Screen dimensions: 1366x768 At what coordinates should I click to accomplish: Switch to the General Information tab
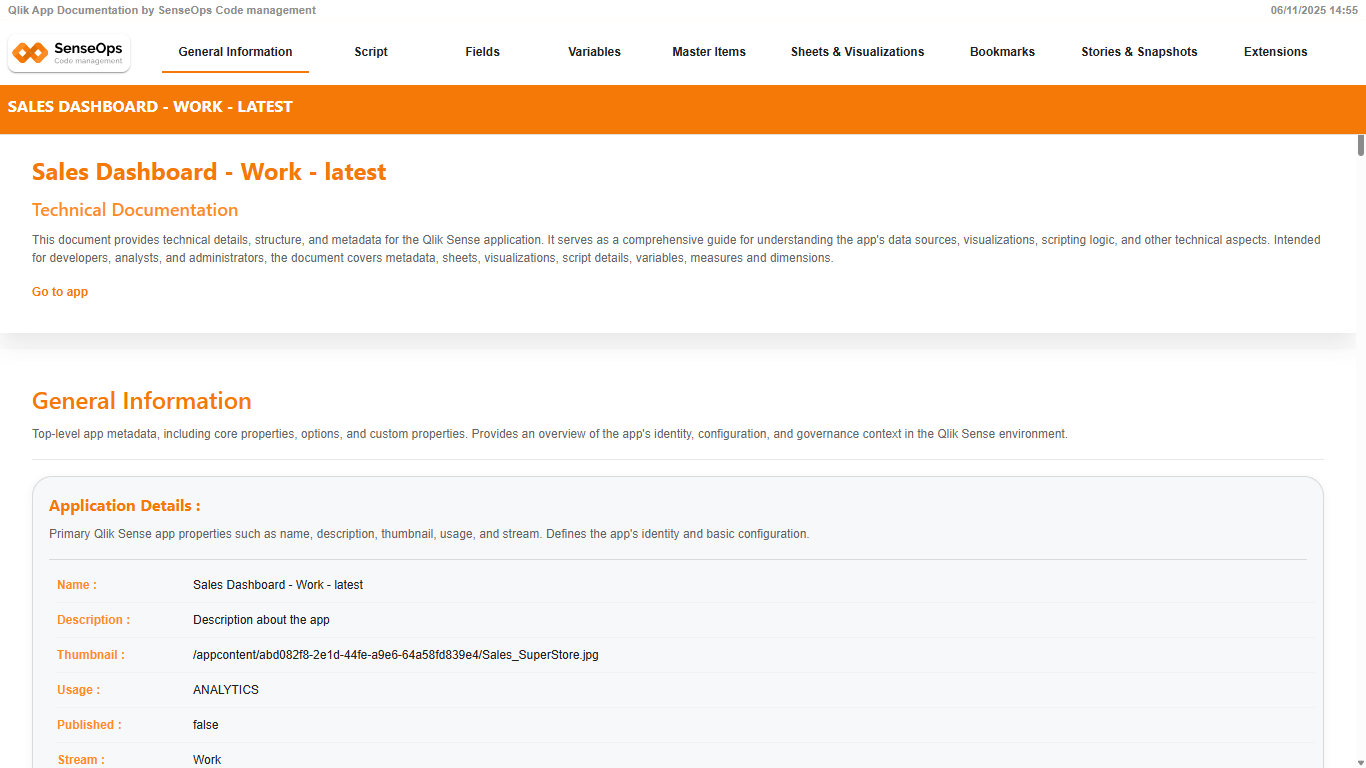(235, 52)
